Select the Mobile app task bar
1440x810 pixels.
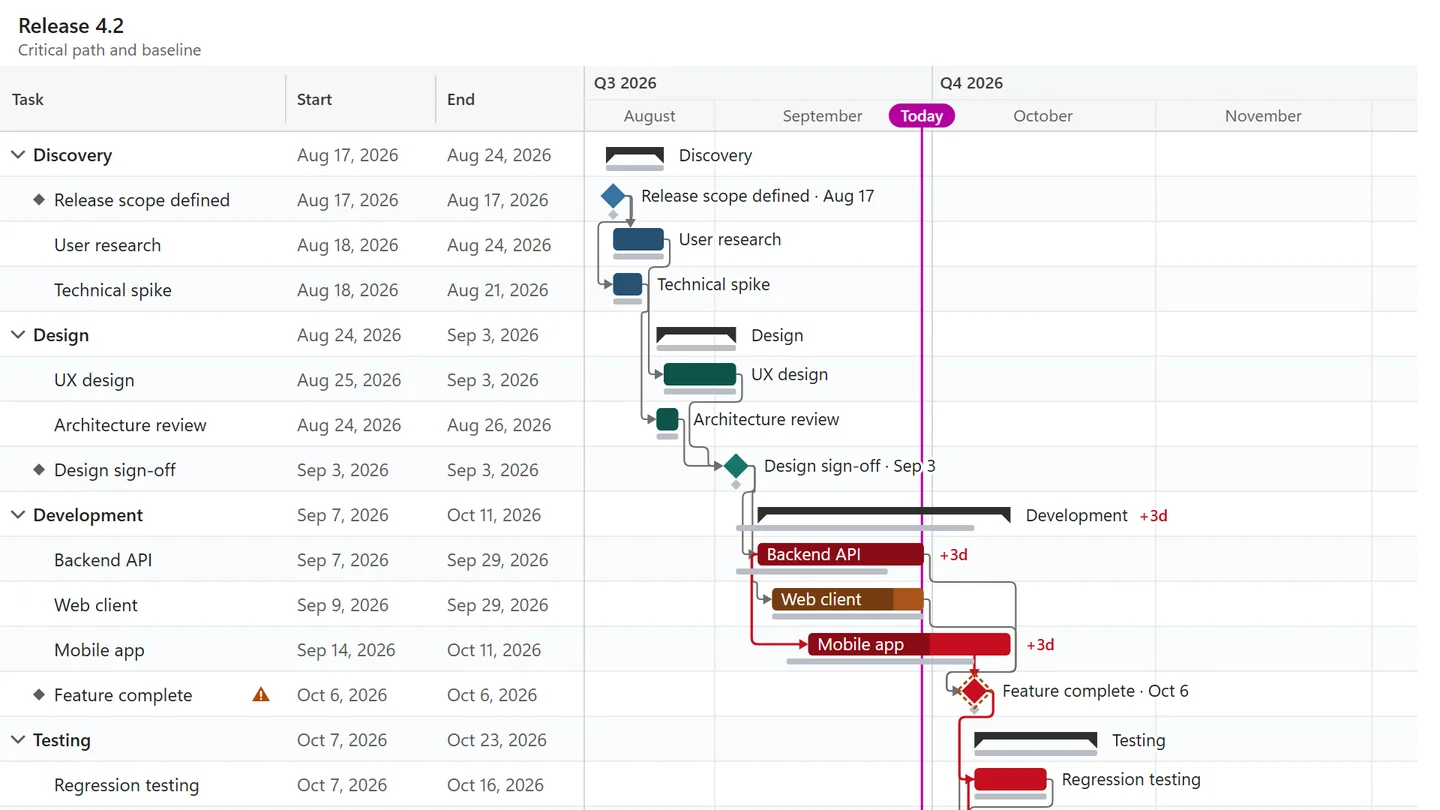pos(909,644)
